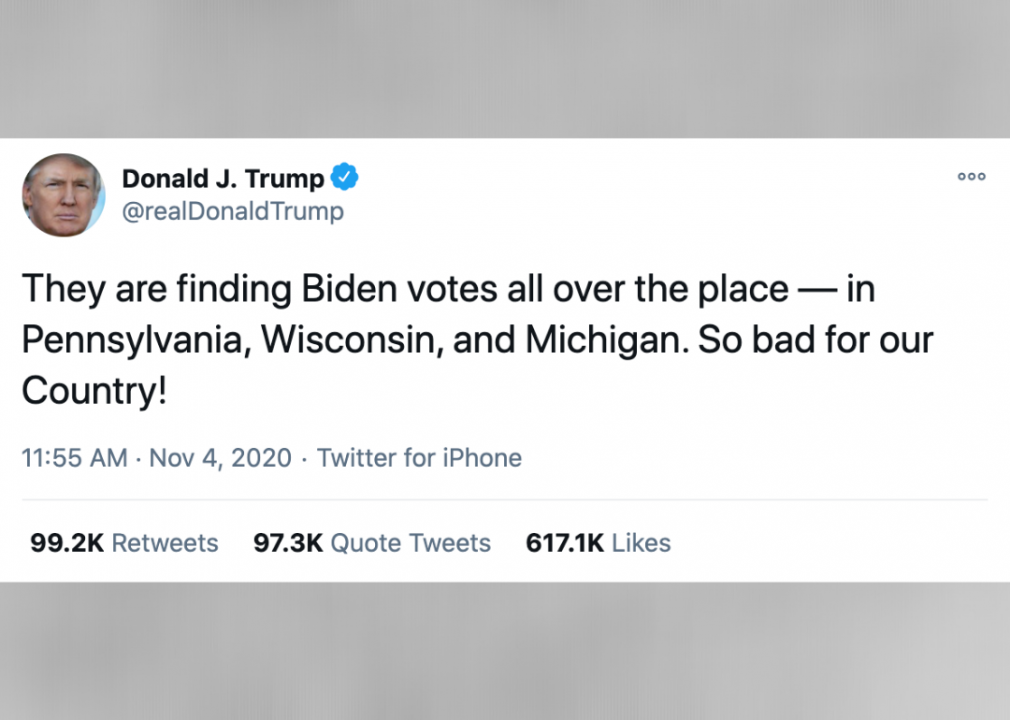Viewport: 1010px width, 720px height.
Task: Click the 11:55 AM timestamp
Action: point(75,458)
